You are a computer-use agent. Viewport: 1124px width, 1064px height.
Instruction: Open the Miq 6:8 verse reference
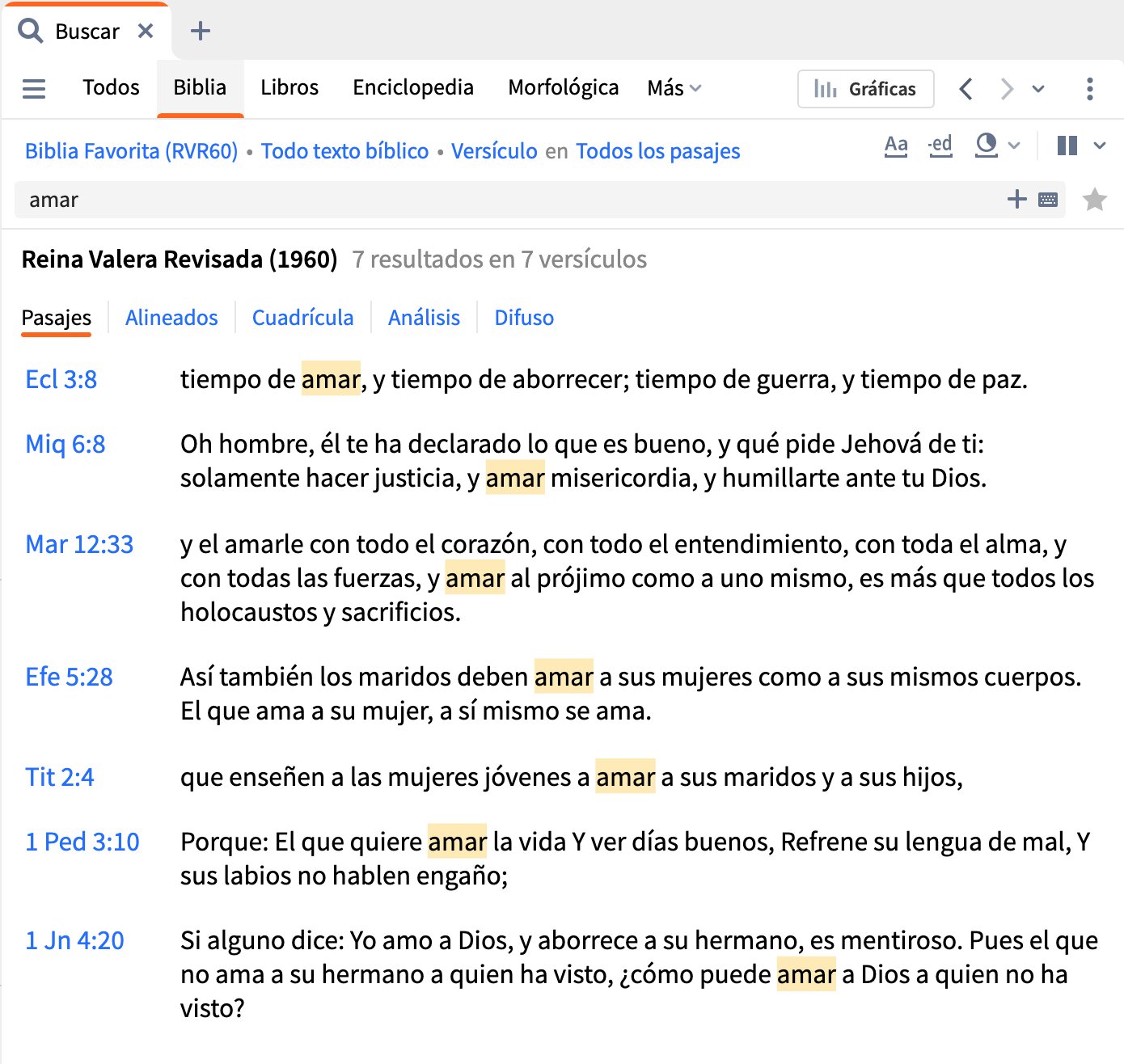[65, 444]
